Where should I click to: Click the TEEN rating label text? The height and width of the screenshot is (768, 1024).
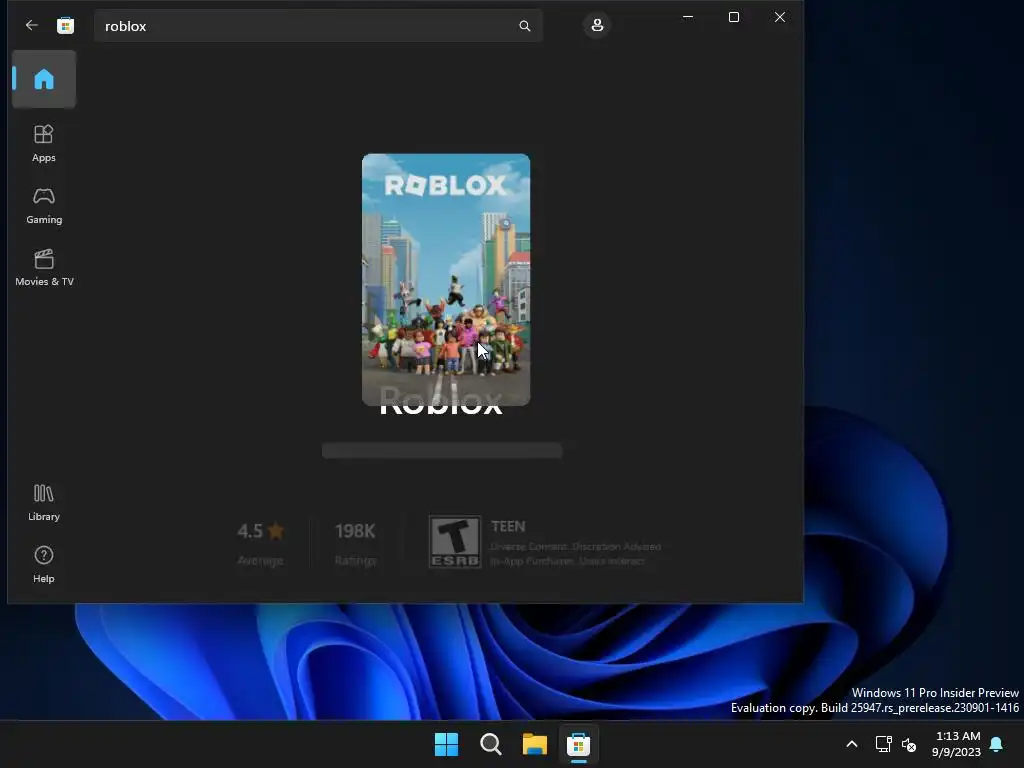coord(507,526)
